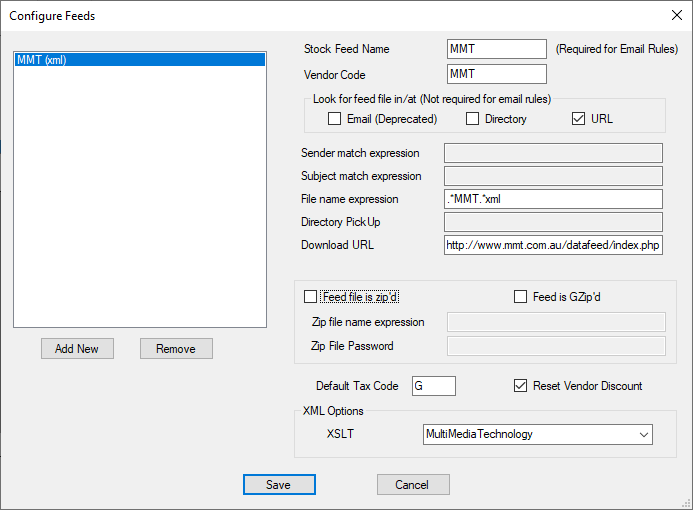Edit the File name expression field
The image size is (693, 510).
[x=553, y=199]
